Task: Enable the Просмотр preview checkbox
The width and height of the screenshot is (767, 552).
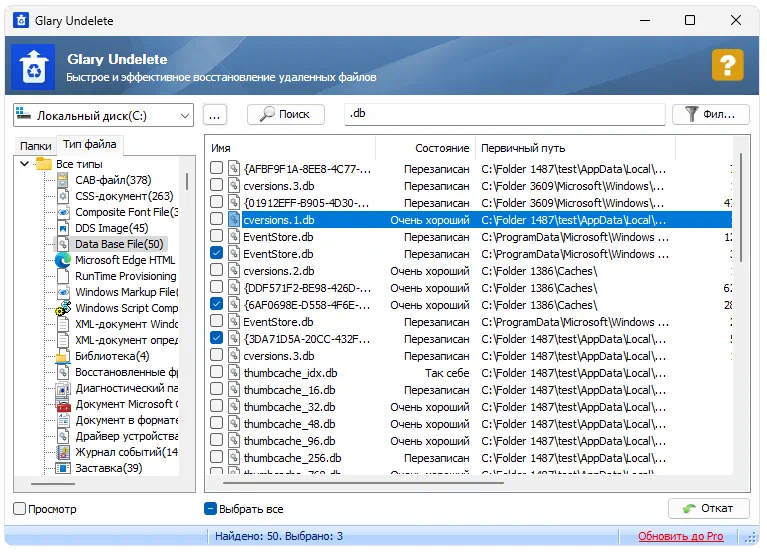Action: point(20,509)
